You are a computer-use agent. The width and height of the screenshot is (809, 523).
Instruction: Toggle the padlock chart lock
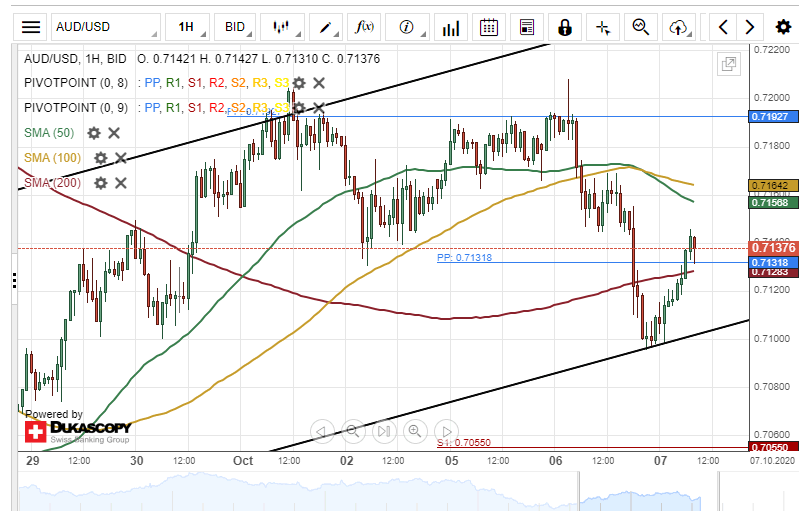[x=565, y=27]
